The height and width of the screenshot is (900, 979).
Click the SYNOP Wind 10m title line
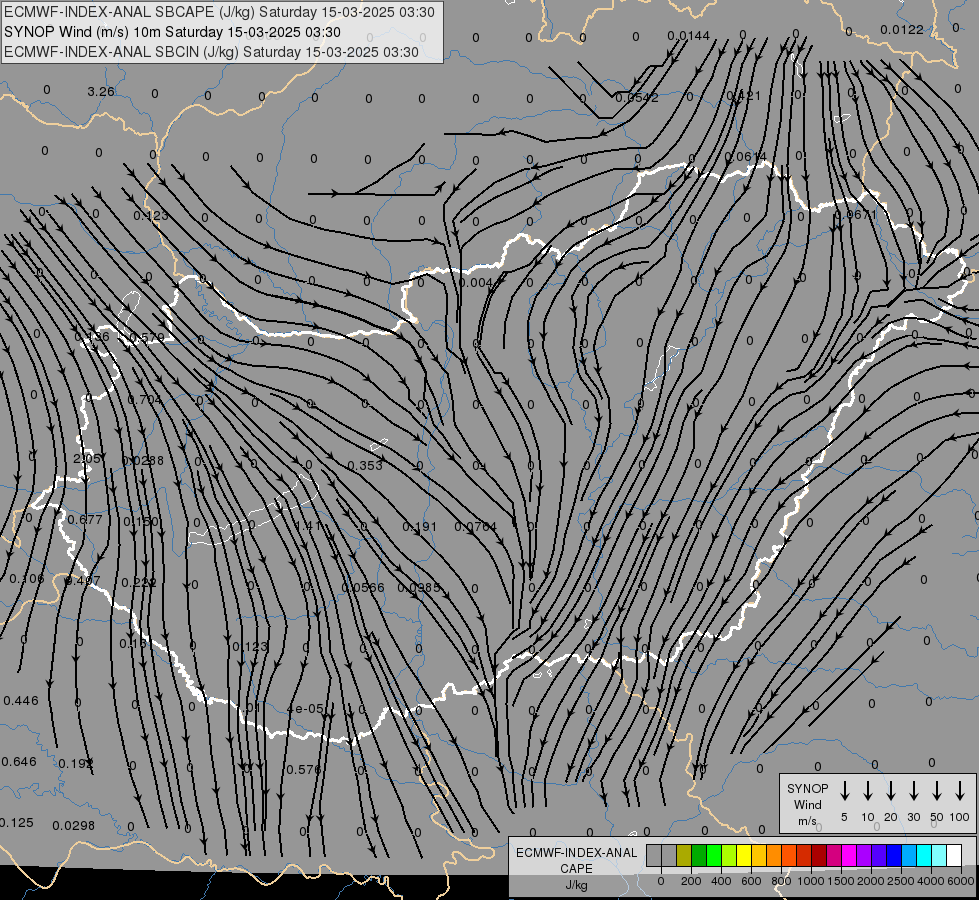click(172, 32)
